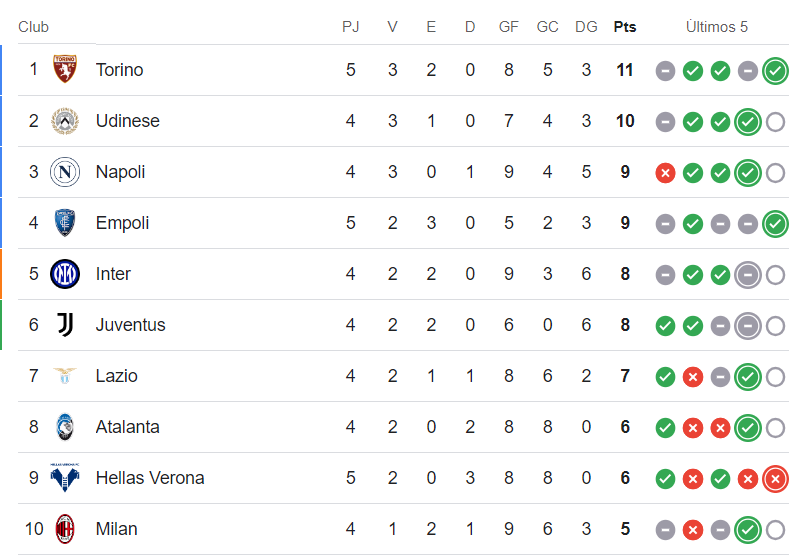The height and width of the screenshot is (557, 792).
Task: Click the Lazio eagle crest icon
Action: 65,376
